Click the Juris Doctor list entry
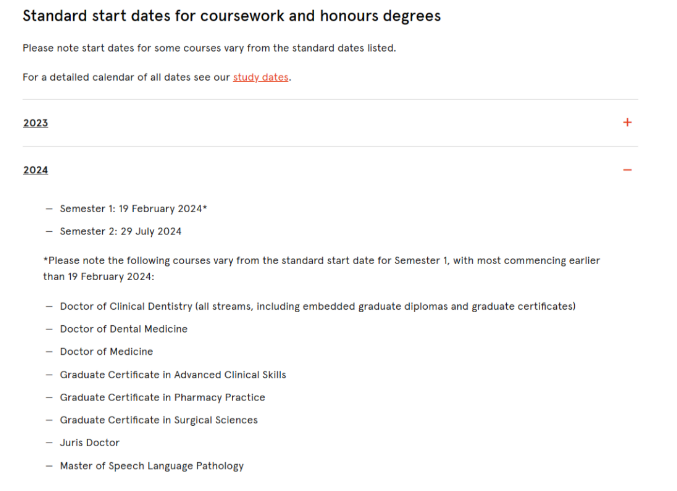The image size is (677, 491). (89, 443)
